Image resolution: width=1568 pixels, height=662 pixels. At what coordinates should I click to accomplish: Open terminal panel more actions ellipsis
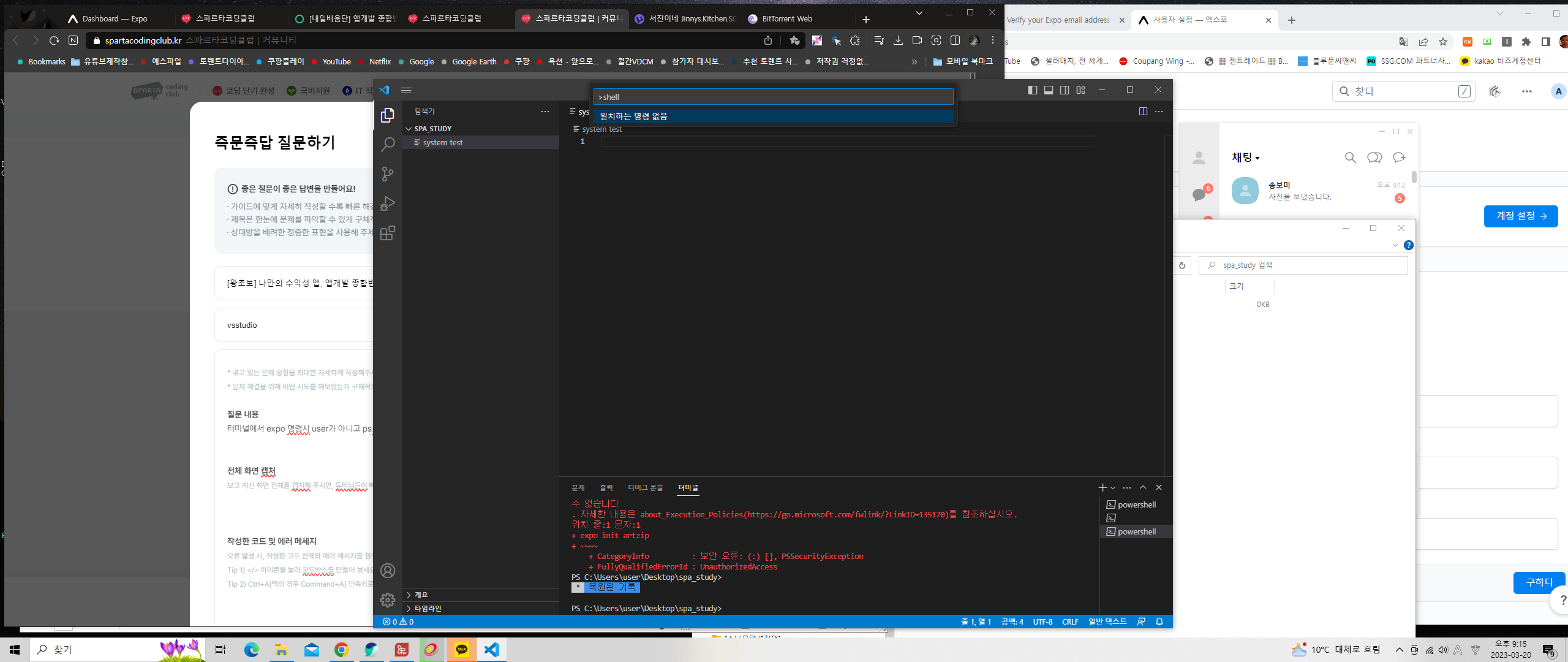point(1127,487)
